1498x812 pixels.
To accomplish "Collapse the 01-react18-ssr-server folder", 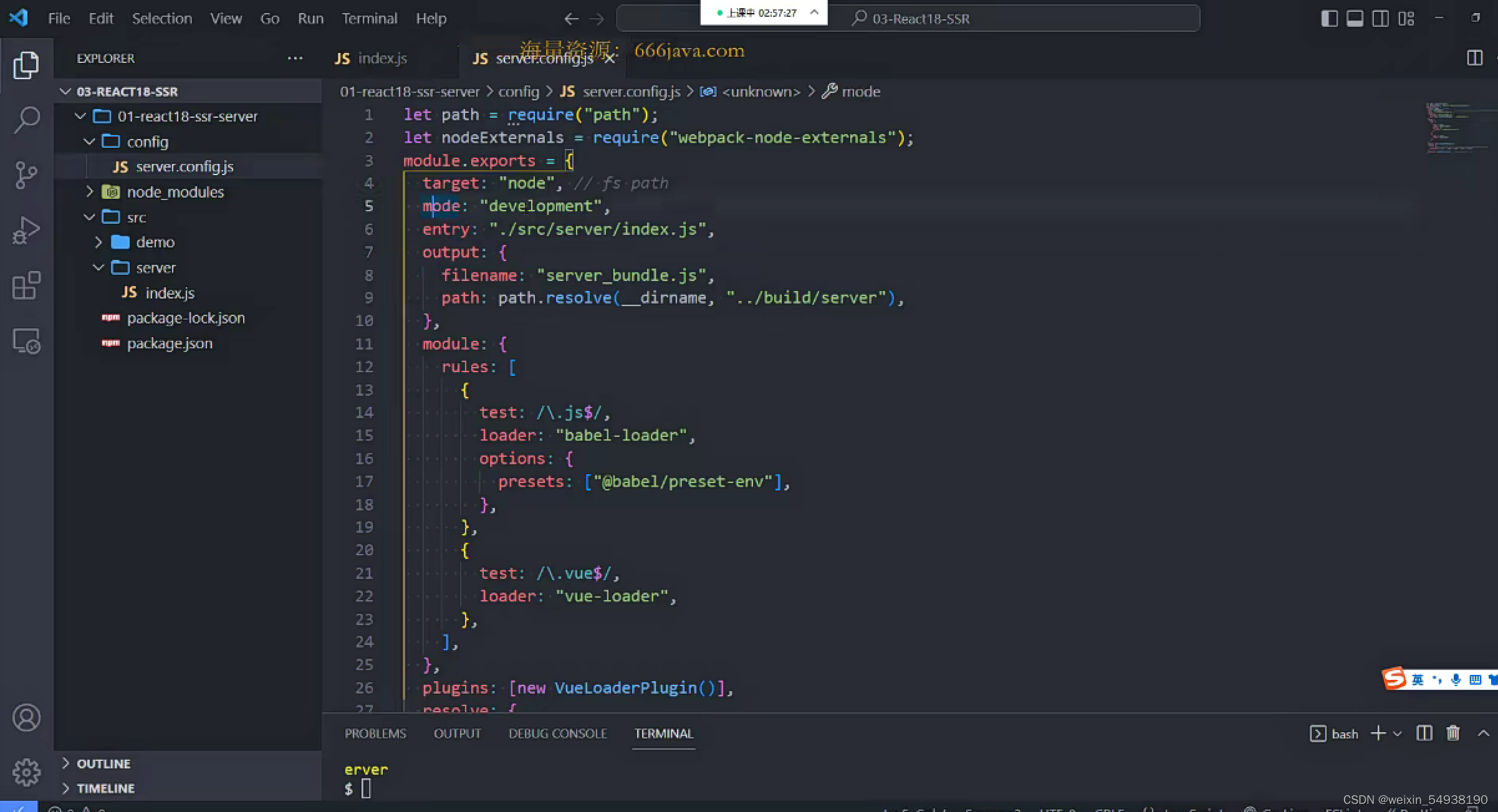I will point(80,117).
